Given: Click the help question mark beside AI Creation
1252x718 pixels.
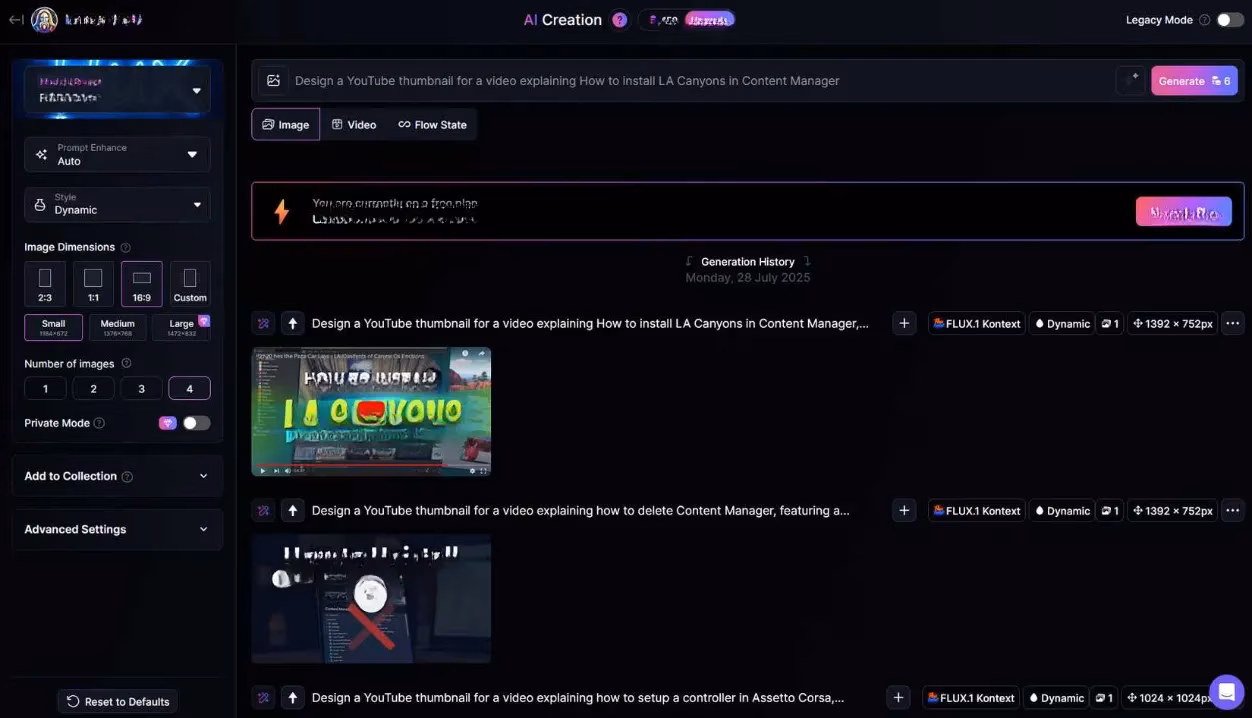Looking at the screenshot, I should [619, 19].
